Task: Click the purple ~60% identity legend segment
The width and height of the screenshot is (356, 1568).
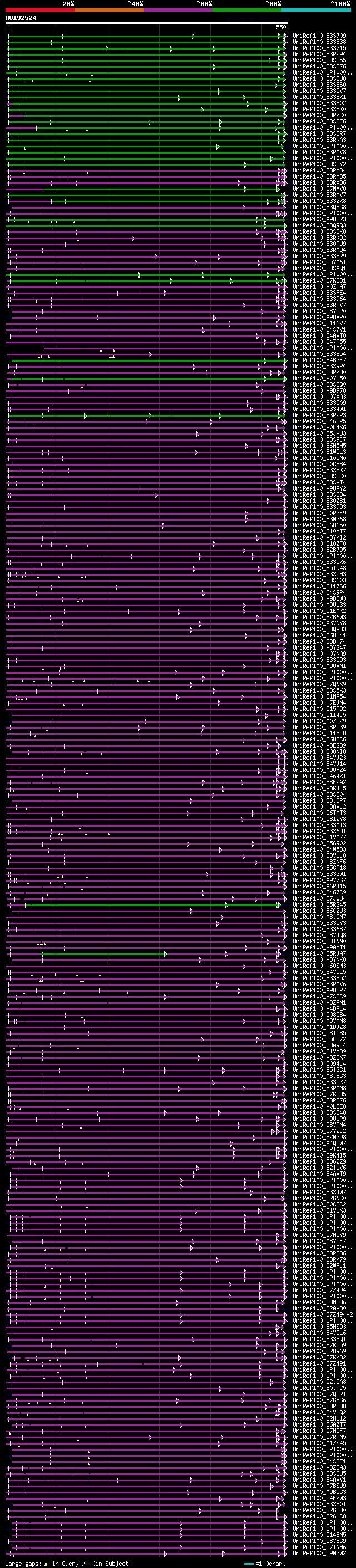Action: click(179, 10)
